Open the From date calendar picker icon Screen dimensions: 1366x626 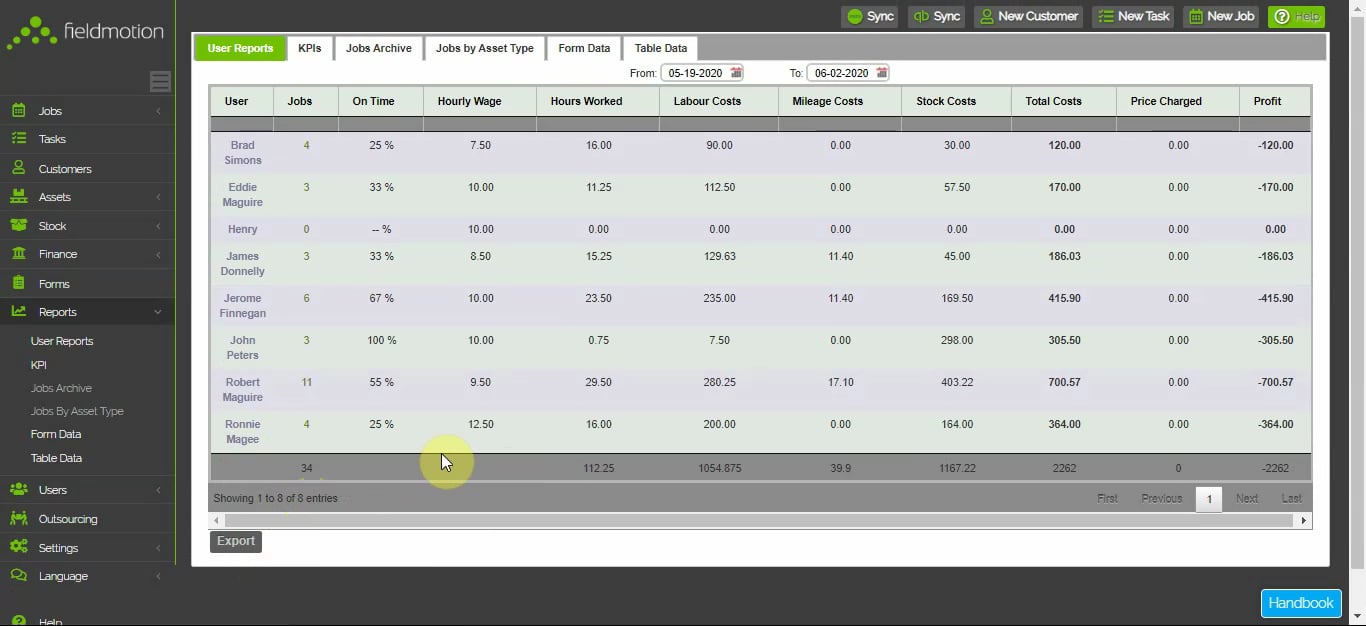[737, 73]
